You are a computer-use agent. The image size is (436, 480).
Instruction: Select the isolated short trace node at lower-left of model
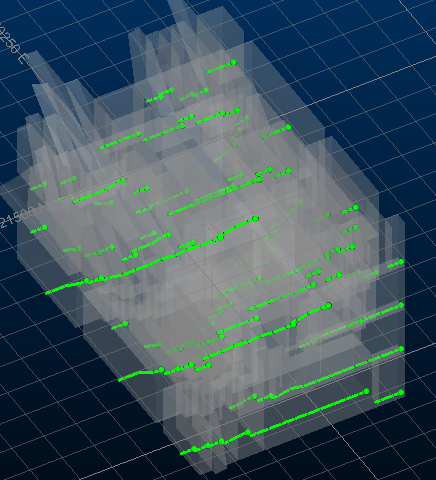(125, 324)
